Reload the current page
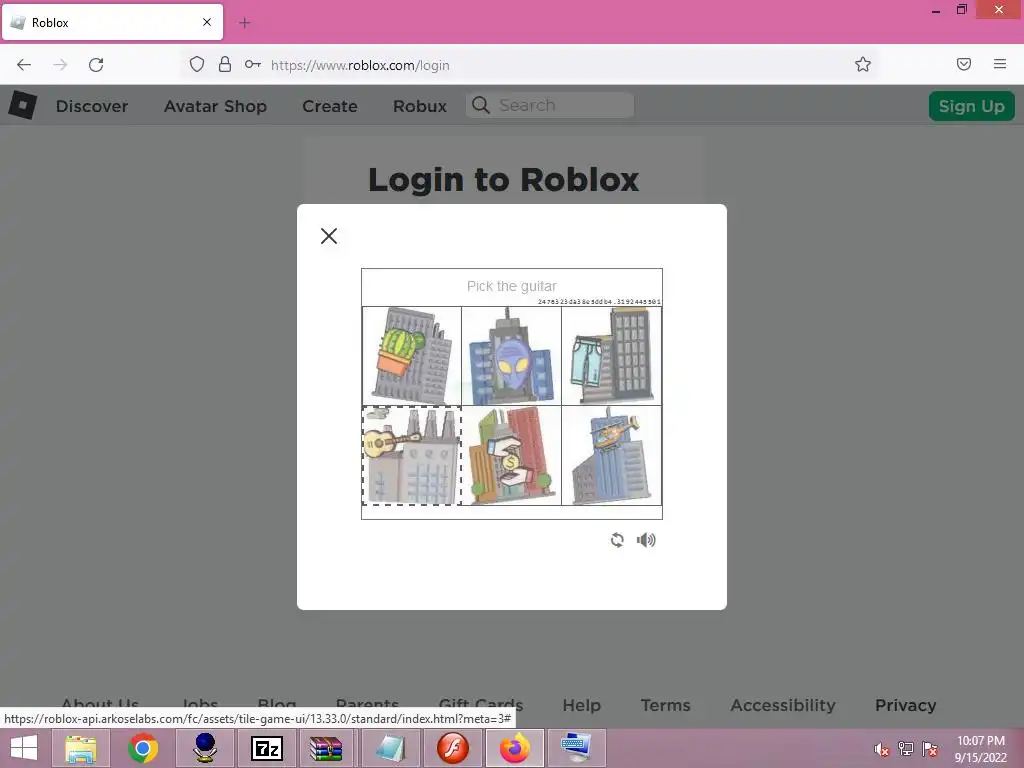 96,65
